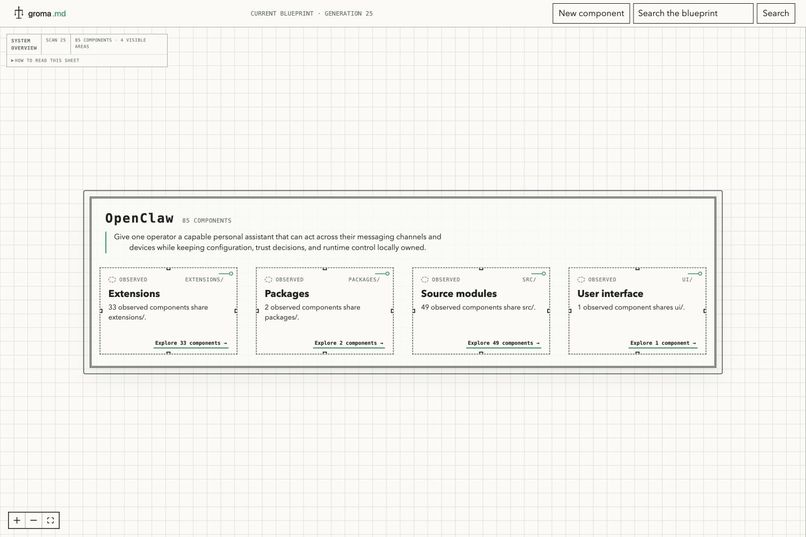Viewport: 806px width, 537px height.
Task: Click the Current Blueprint Generation 25 header text
Action: coord(312,14)
